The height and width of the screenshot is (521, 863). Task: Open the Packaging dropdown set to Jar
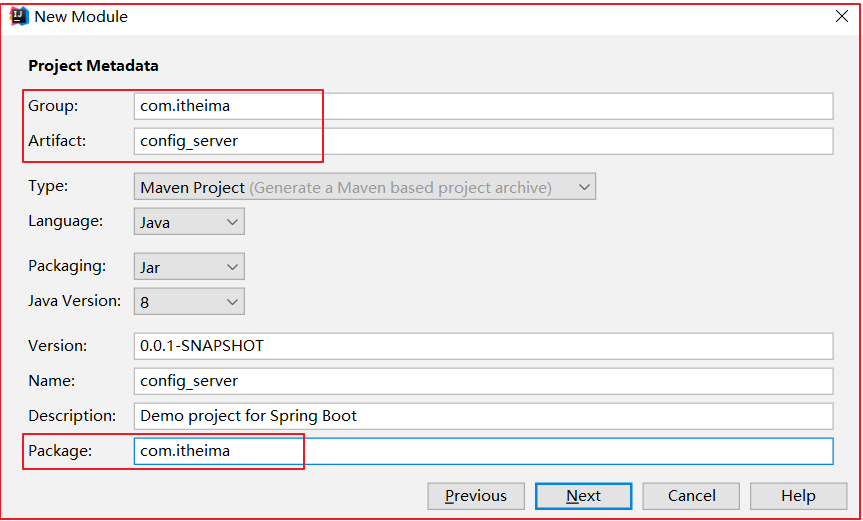(x=189, y=267)
